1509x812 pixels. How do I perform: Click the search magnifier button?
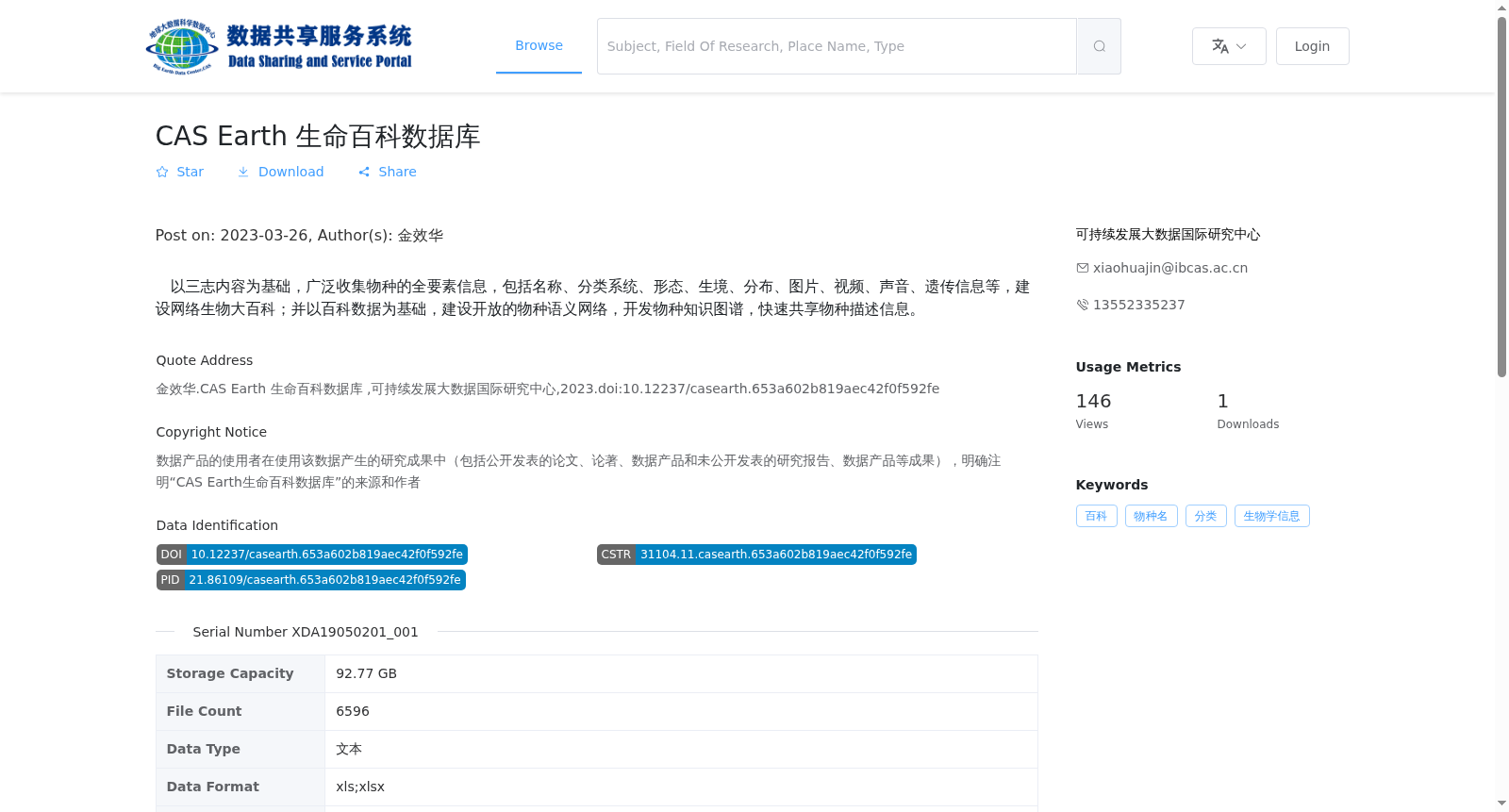coord(1099,46)
